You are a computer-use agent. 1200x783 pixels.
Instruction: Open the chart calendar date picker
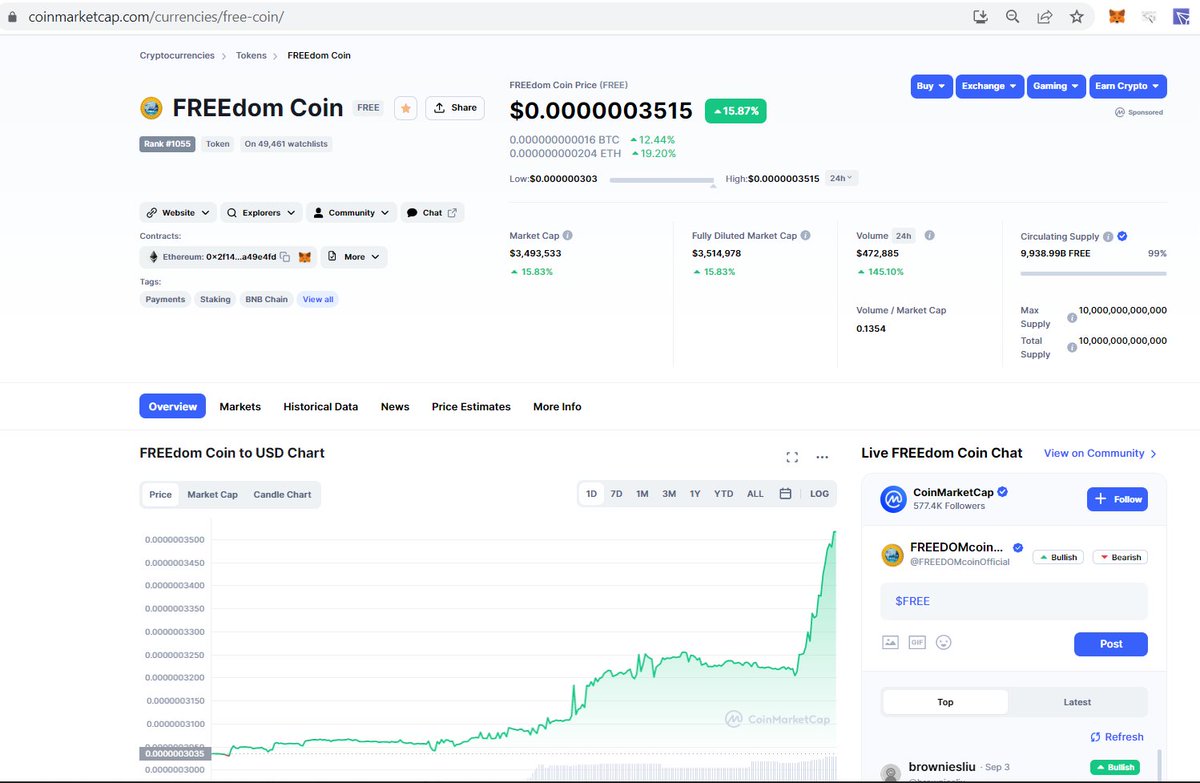(786, 494)
